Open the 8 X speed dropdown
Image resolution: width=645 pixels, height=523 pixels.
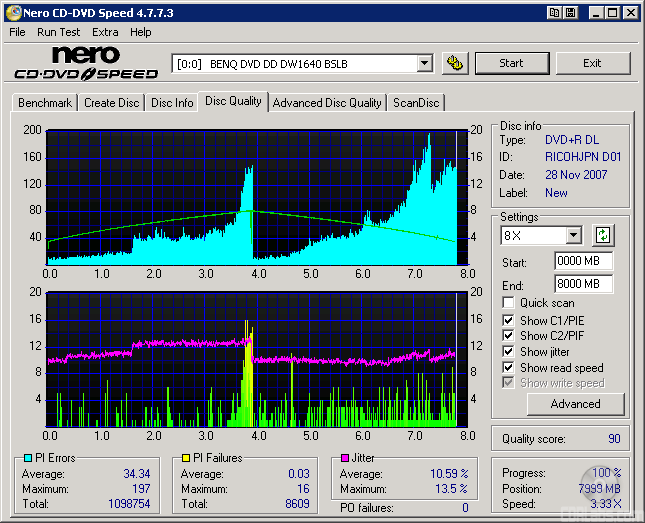coord(573,236)
